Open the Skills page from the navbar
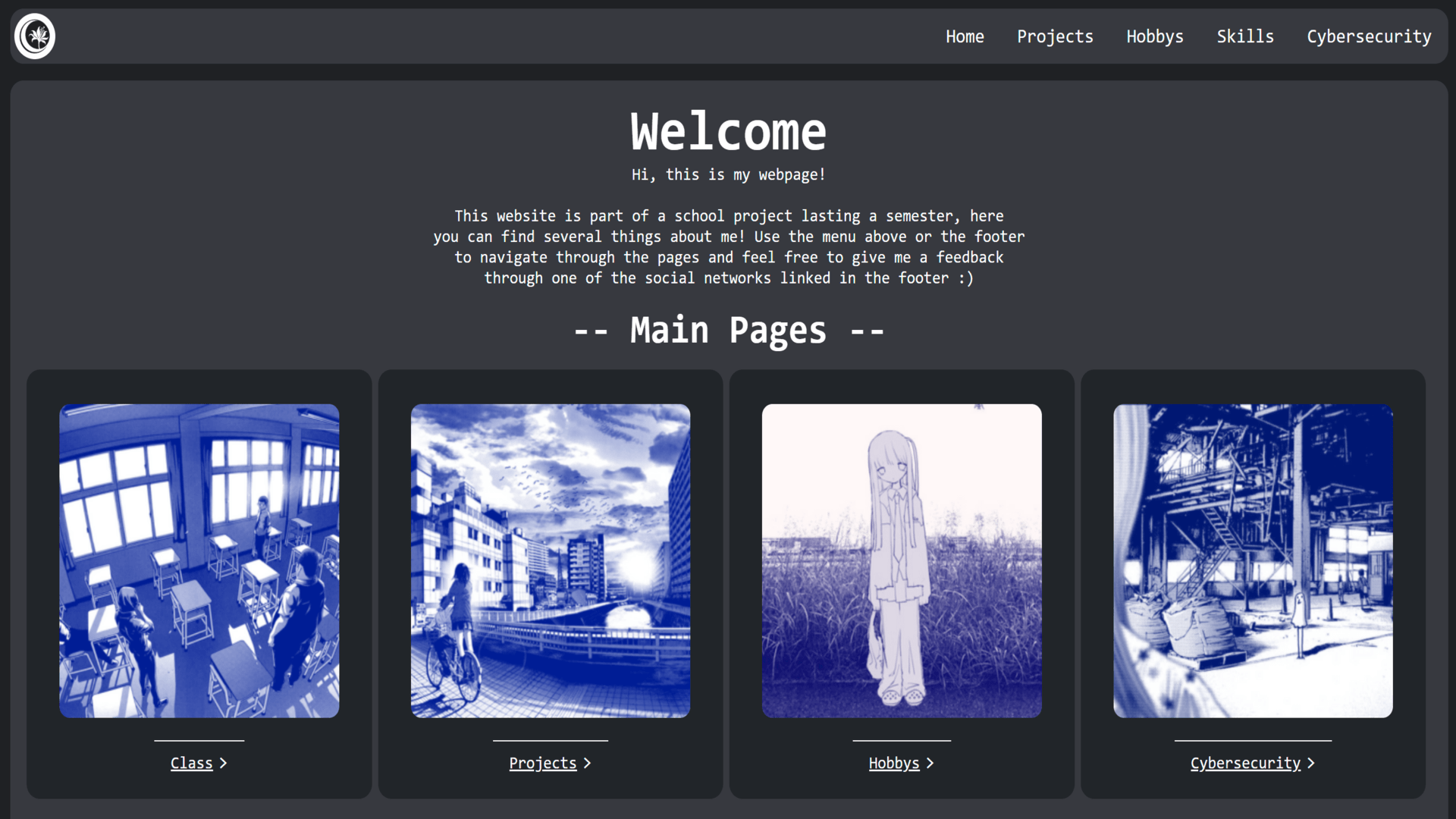This screenshot has height=819, width=1456. (x=1245, y=36)
